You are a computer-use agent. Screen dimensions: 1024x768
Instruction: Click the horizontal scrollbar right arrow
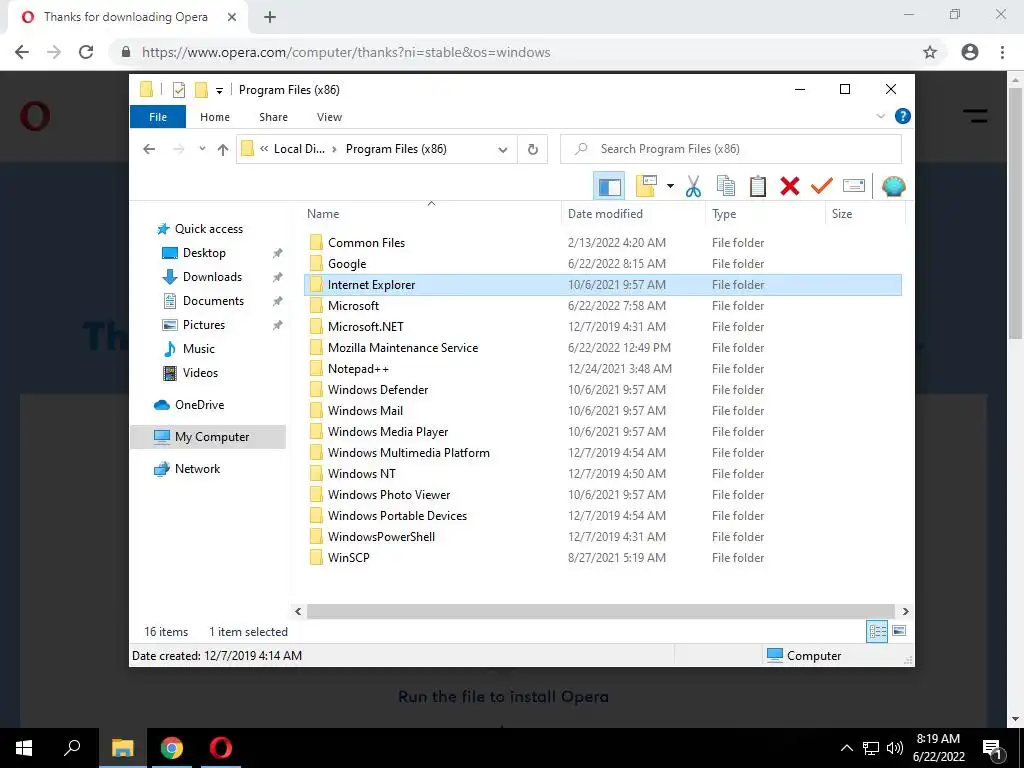pyautogui.click(x=905, y=611)
